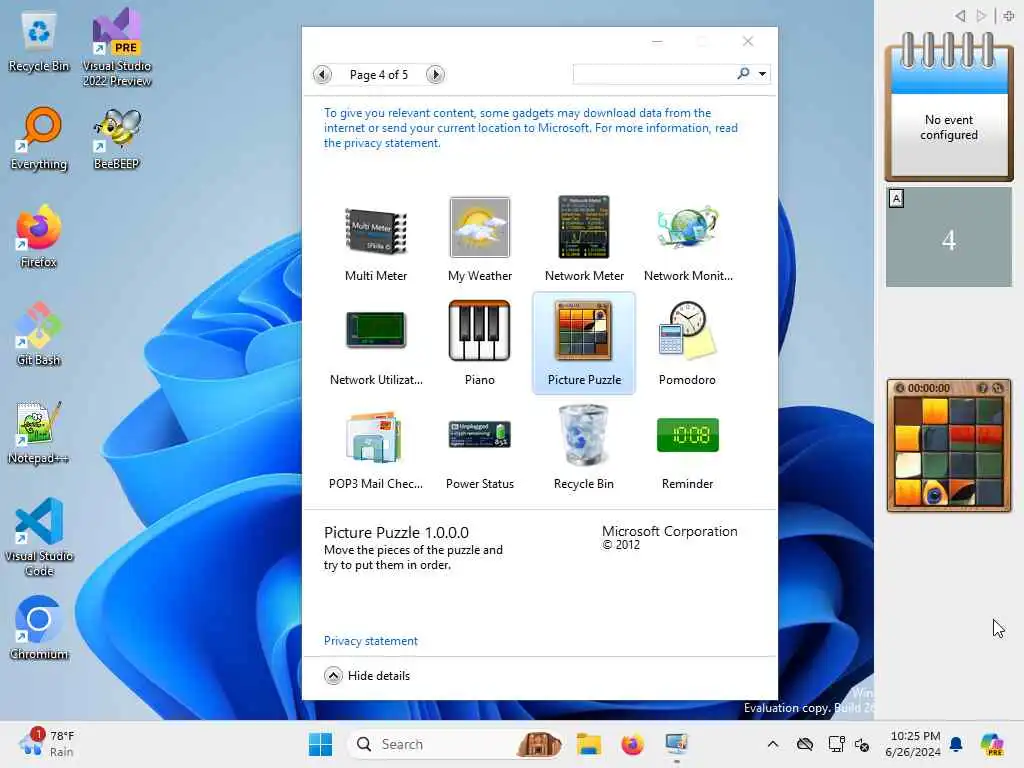Open the Notepad++ desktop shortcut
This screenshot has width=1024, height=768.
(39, 432)
